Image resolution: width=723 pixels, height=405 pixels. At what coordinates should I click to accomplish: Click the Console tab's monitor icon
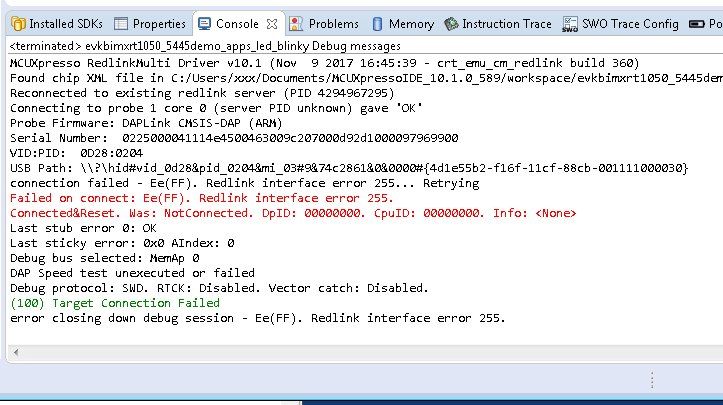(x=205, y=23)
